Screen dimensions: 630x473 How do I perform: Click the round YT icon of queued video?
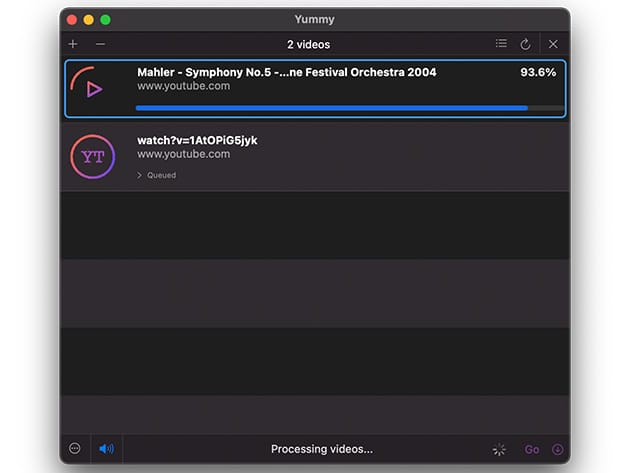click(93, 157)
